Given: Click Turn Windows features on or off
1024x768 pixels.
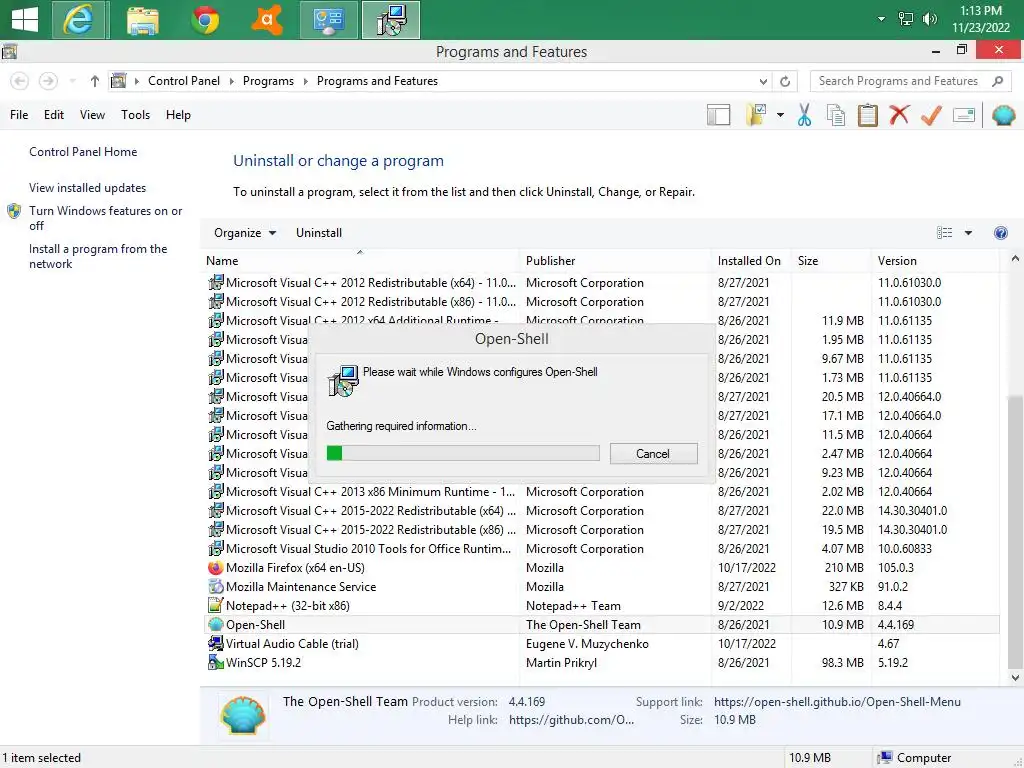Looking at the screenshot, I should coord(105,218).
